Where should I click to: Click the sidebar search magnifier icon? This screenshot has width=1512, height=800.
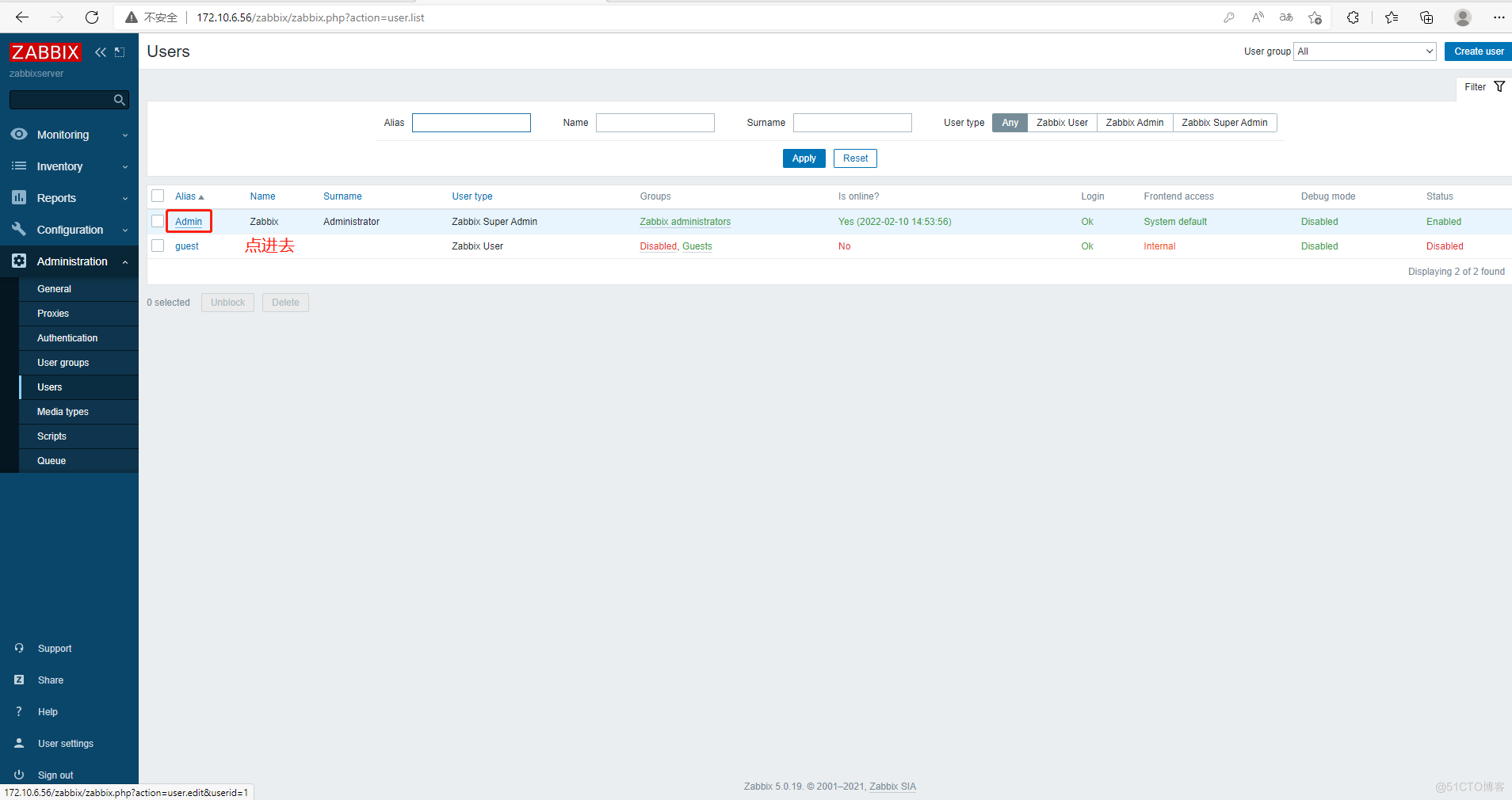[120, 100]
